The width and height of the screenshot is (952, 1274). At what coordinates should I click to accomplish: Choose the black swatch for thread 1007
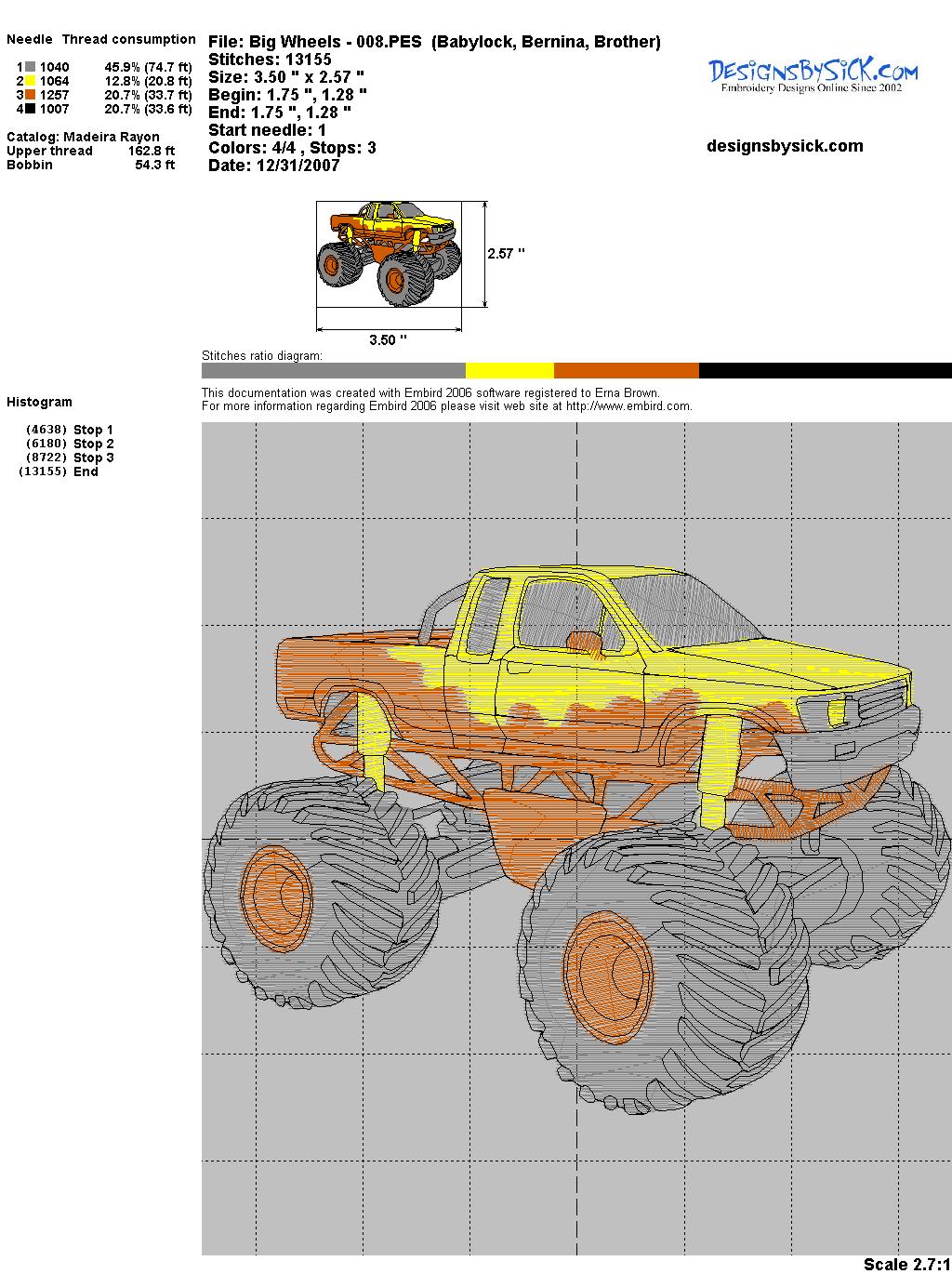[x=31, y=109]
